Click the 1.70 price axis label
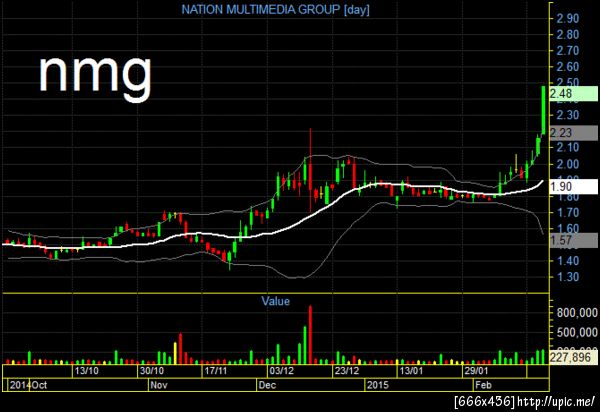 coord(567,212)
